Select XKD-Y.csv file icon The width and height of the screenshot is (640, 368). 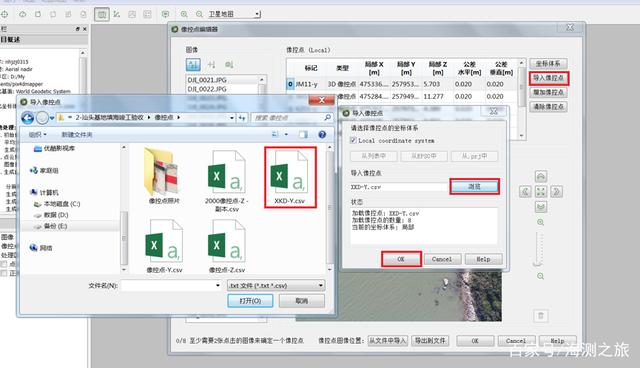pyautogui.click(x=290, y=177)
